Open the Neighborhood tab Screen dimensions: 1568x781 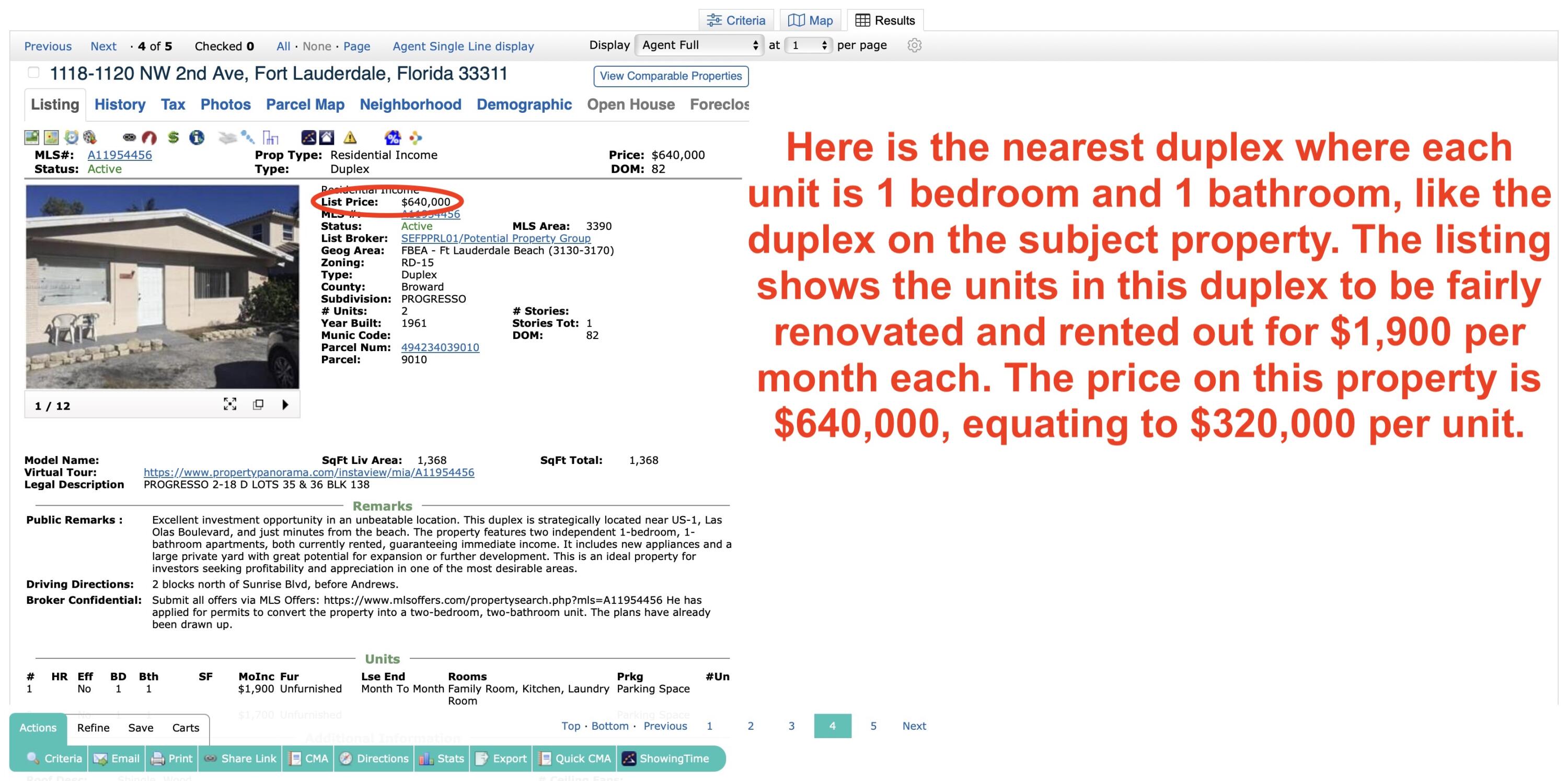point(410,104)
